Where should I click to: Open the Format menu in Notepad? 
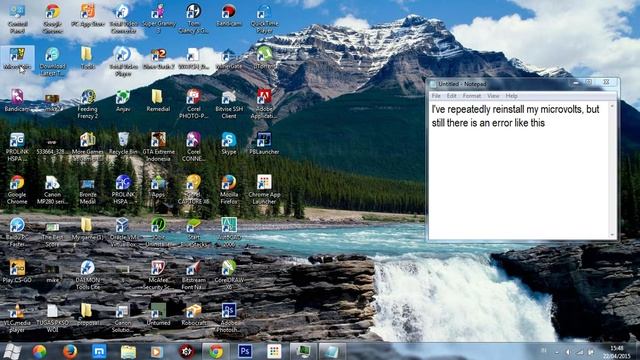click(472, 96)
